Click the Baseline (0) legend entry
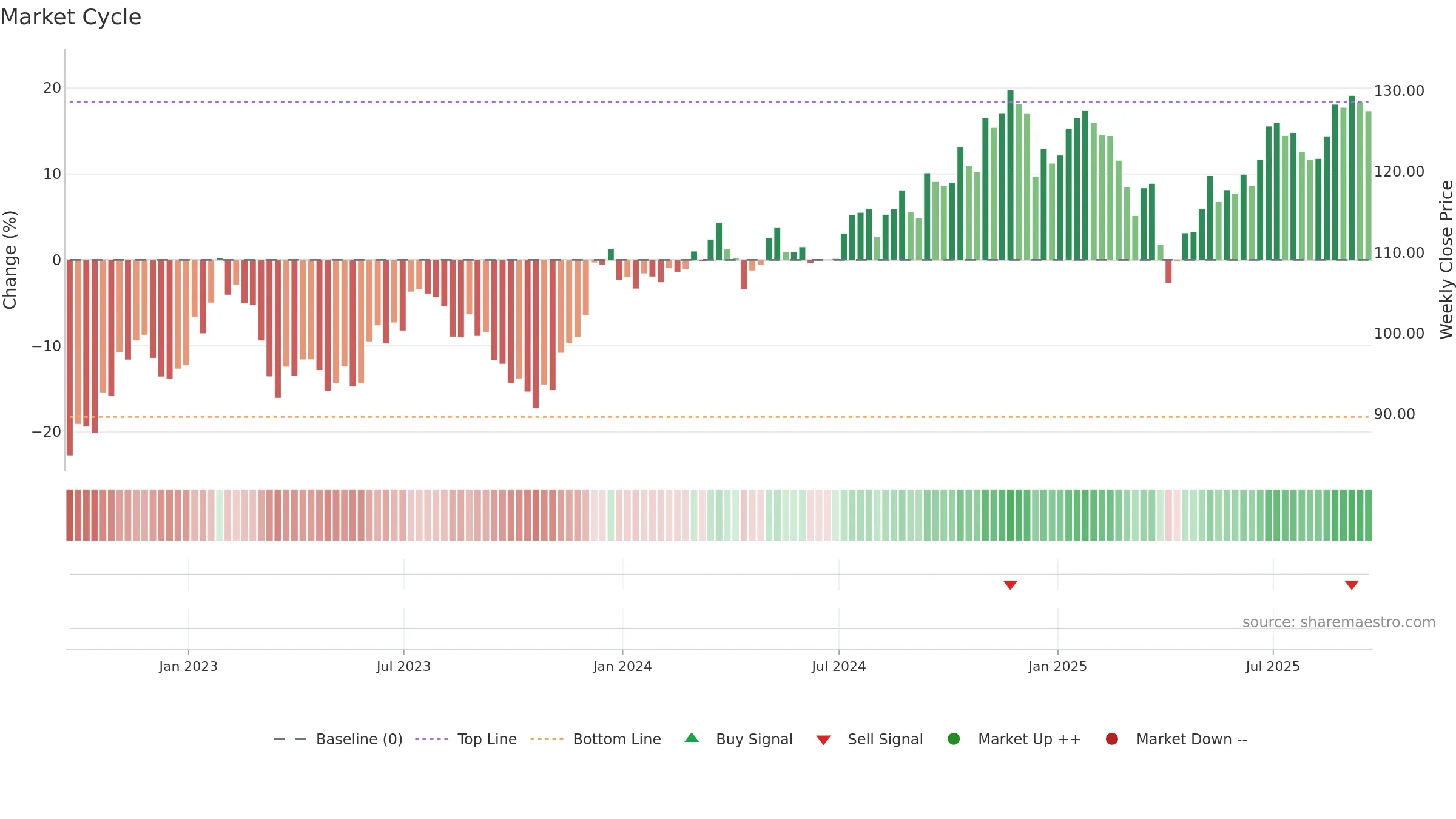 click(338, 739)
